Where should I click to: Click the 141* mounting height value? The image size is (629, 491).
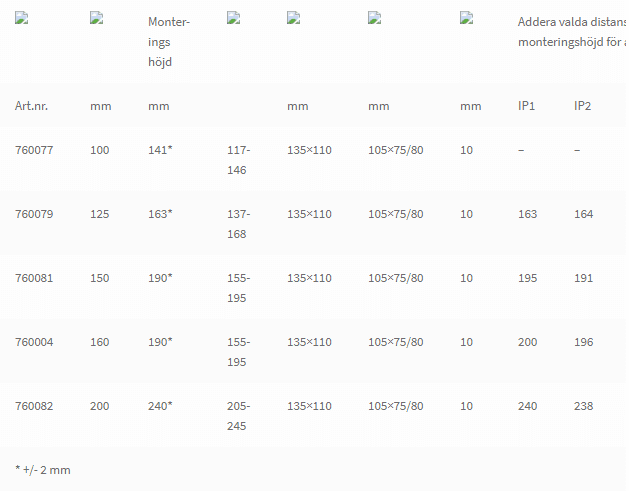tap(160, 150)
